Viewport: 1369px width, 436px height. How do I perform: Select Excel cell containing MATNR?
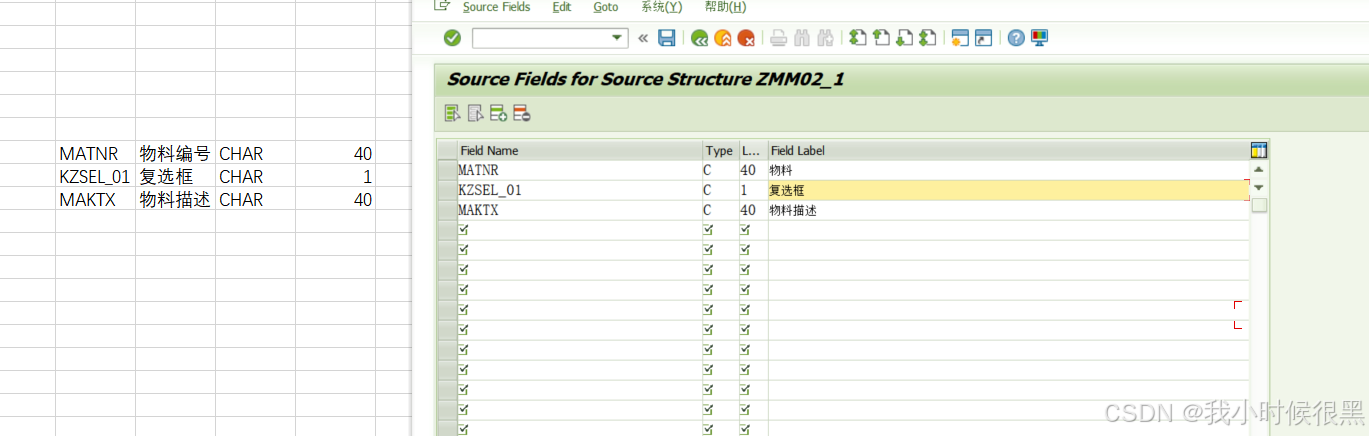[x=95, y=153]
